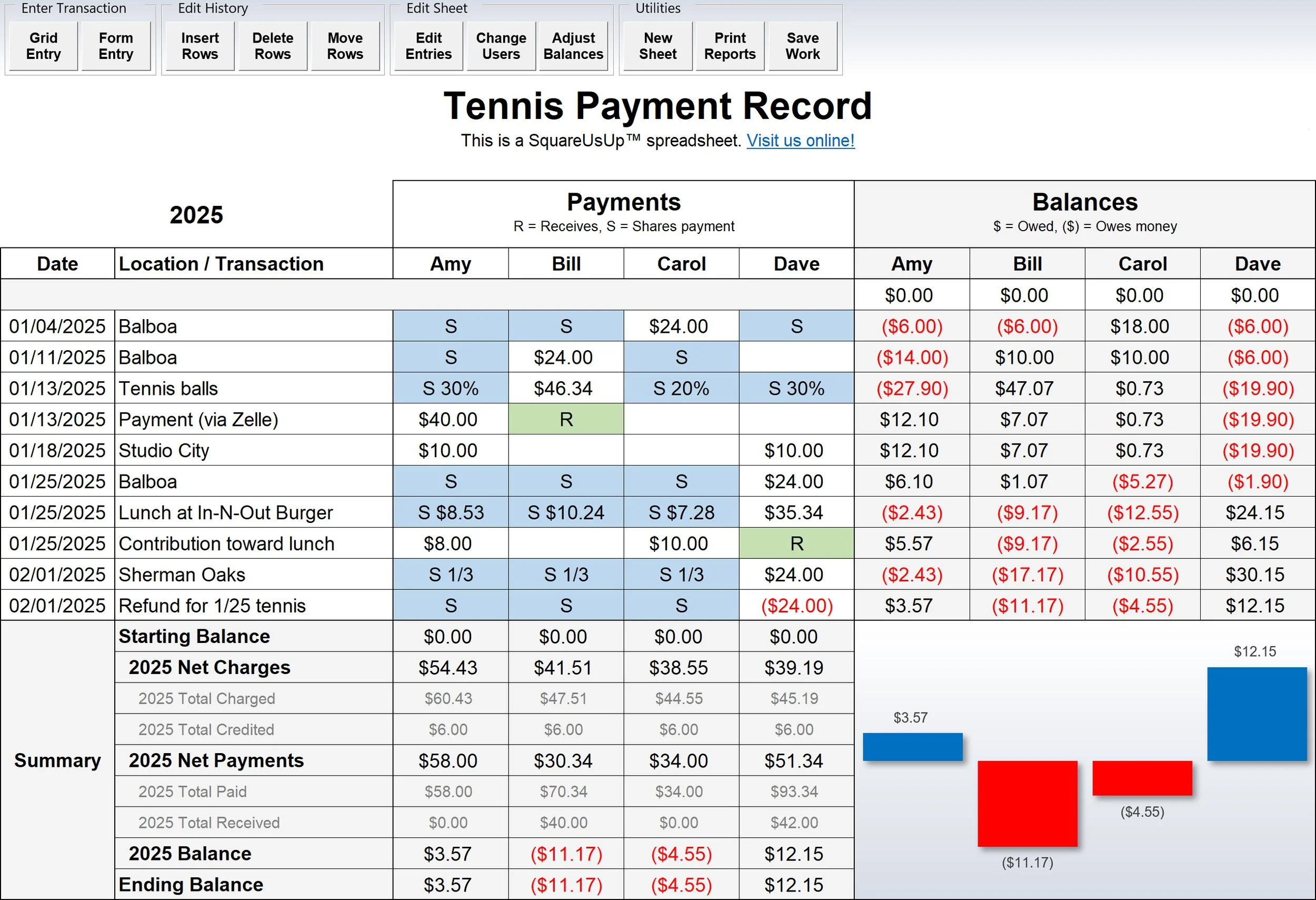Viewport: 1316px width, 900px height.
Task: Click Dave's ($24.00) refund payment cell
Action: pos(796,606)
